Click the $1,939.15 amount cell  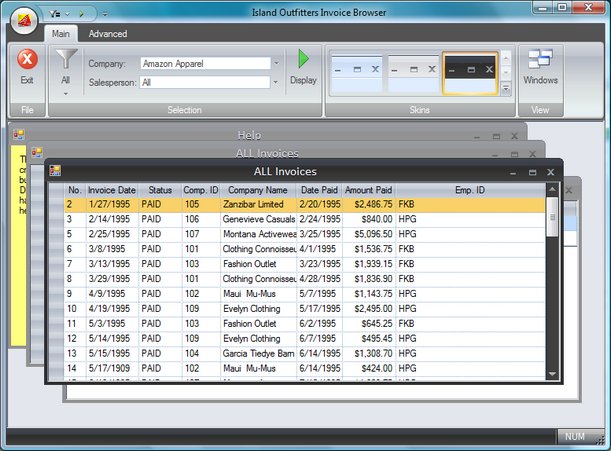[x=369, y=264]
